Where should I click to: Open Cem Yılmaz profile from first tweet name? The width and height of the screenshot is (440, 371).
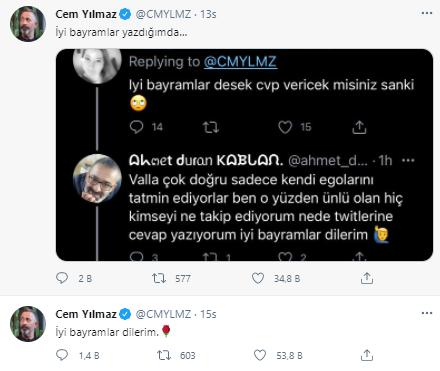86,14
